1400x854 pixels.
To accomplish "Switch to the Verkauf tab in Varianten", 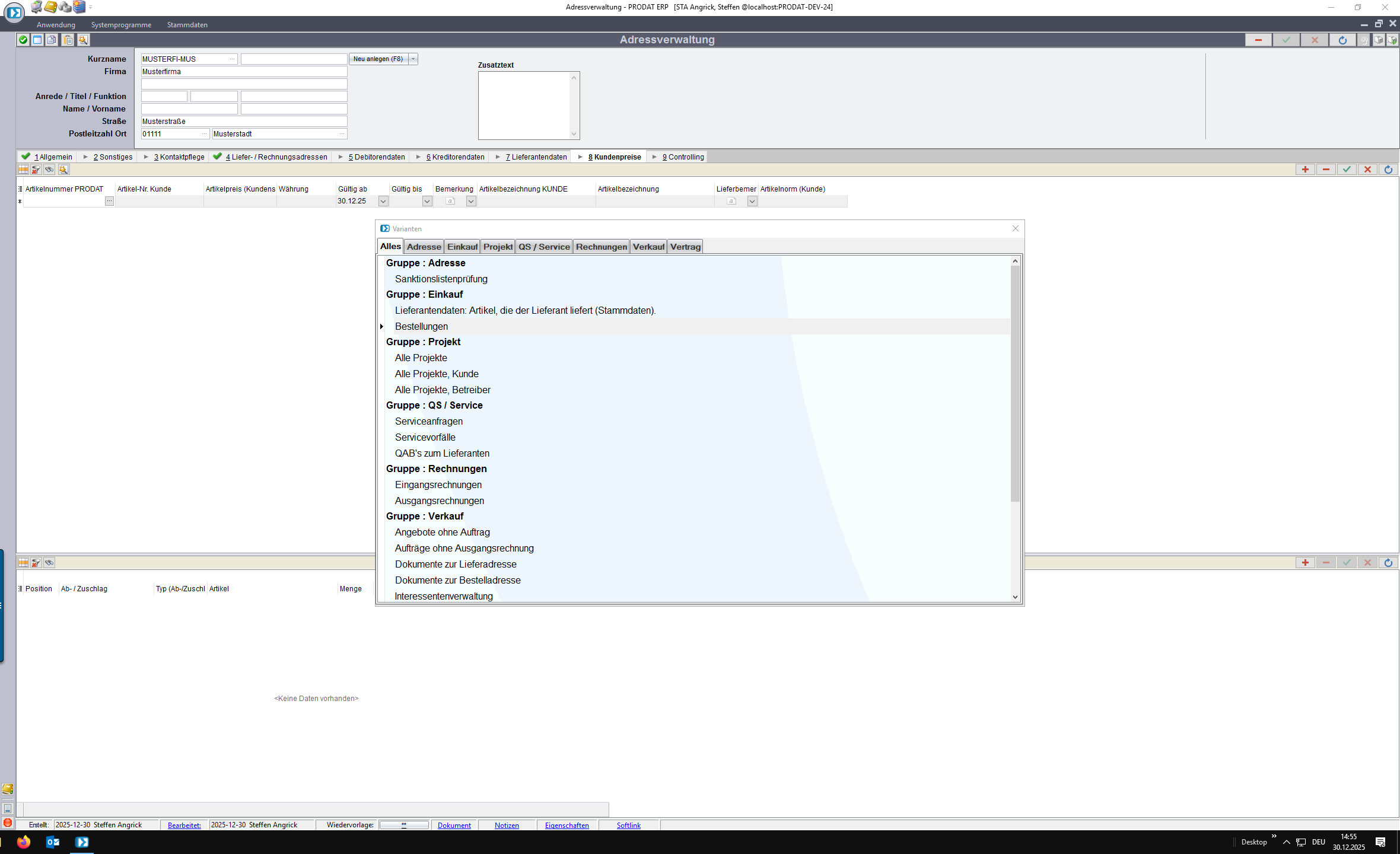I will pos(648,247).
